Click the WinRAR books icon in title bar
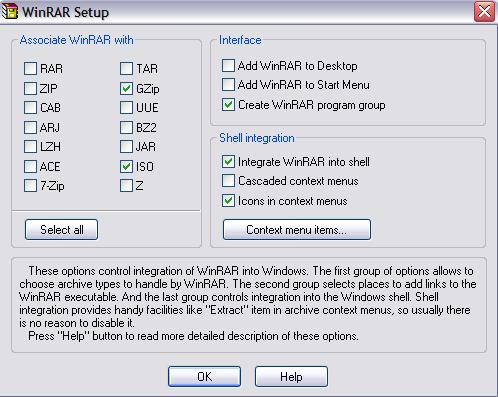The width and height of the screenshot is (498, 397). click(9, 11)
